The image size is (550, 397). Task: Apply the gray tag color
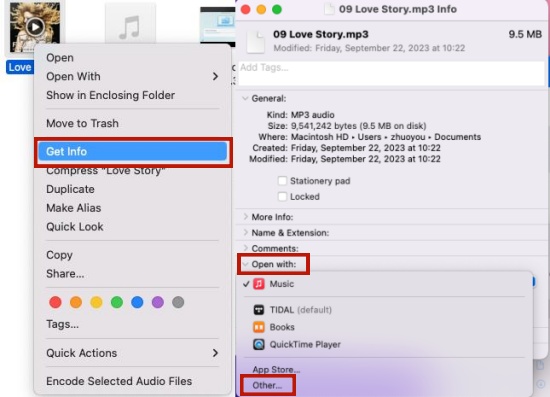(x=178, y=302)
